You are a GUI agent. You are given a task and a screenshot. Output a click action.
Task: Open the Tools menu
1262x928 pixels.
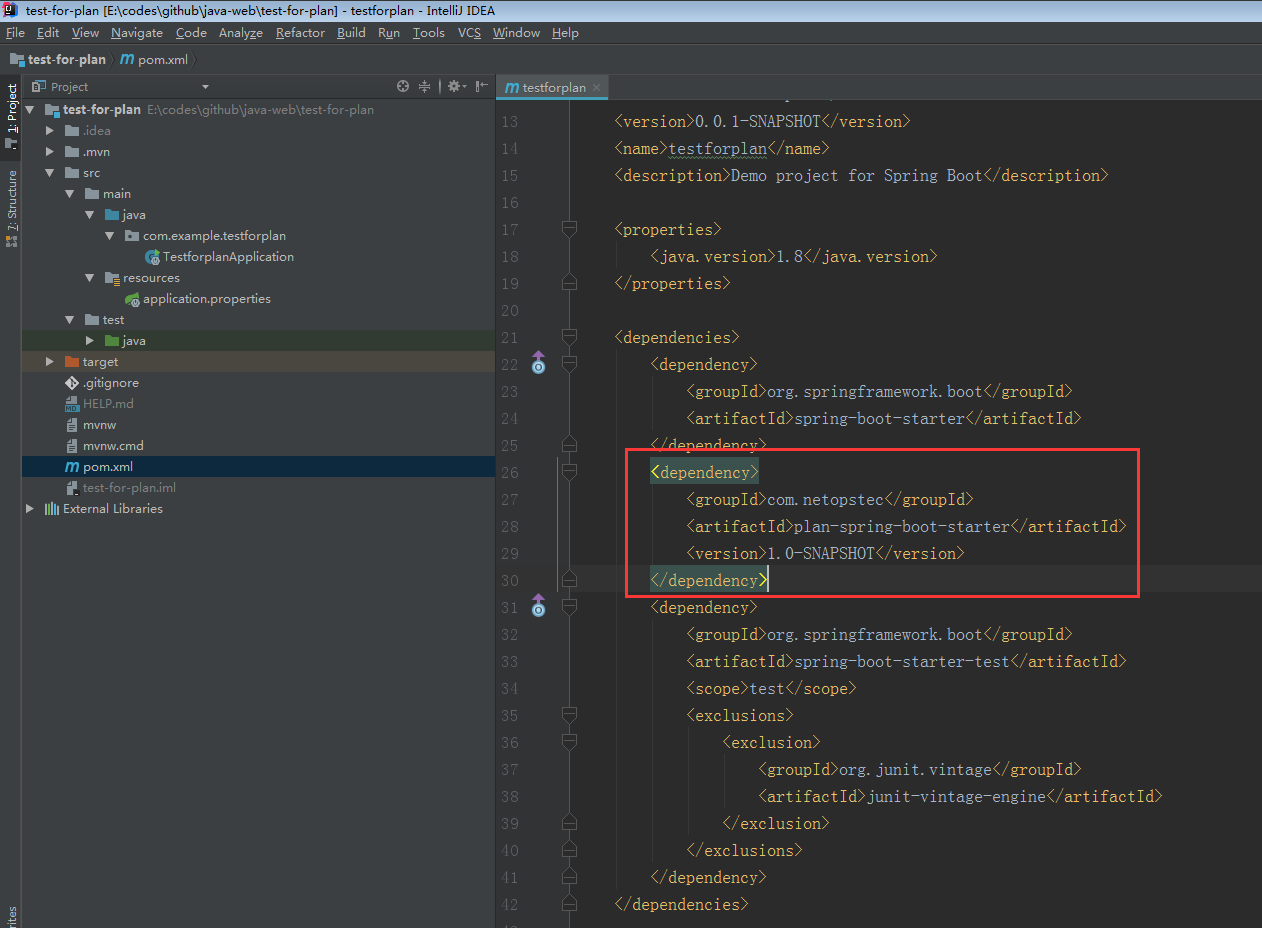pos(428,32)
